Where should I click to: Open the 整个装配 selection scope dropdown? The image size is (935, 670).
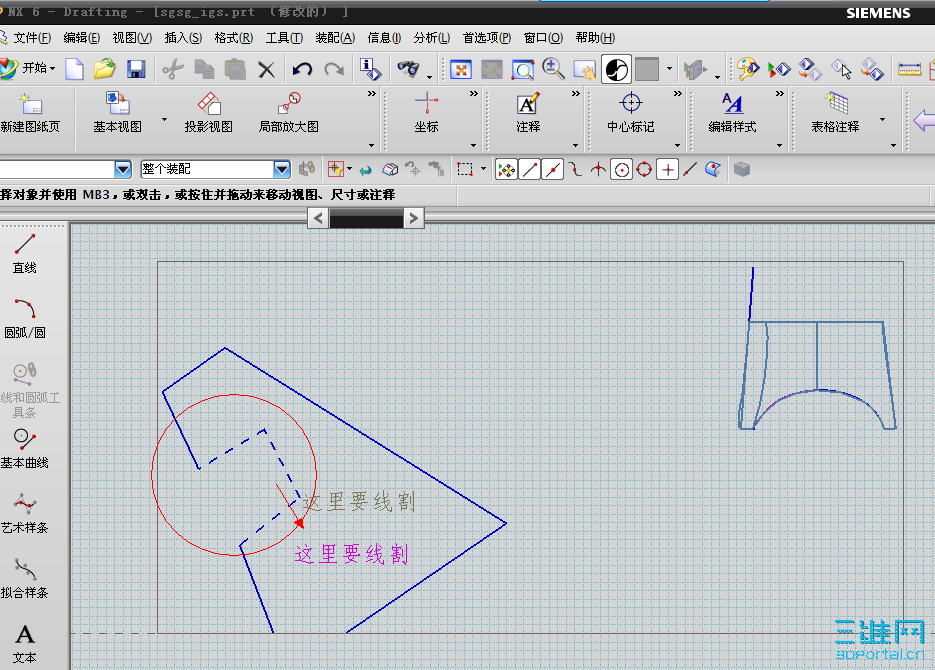pyautogui.click(x=282, y=170)
